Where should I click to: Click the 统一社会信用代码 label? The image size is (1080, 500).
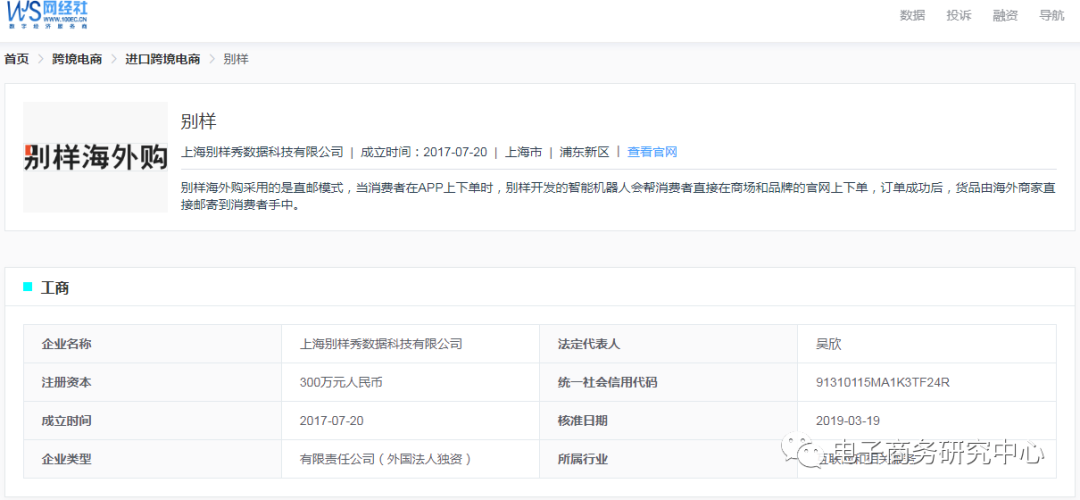point(608,382)
